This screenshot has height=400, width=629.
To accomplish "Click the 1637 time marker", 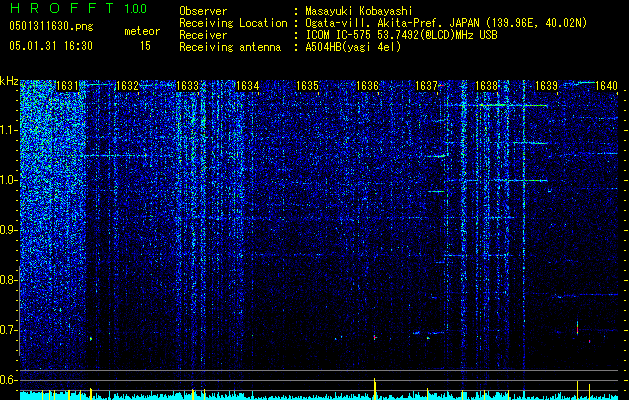I will [x=426, y=85].
